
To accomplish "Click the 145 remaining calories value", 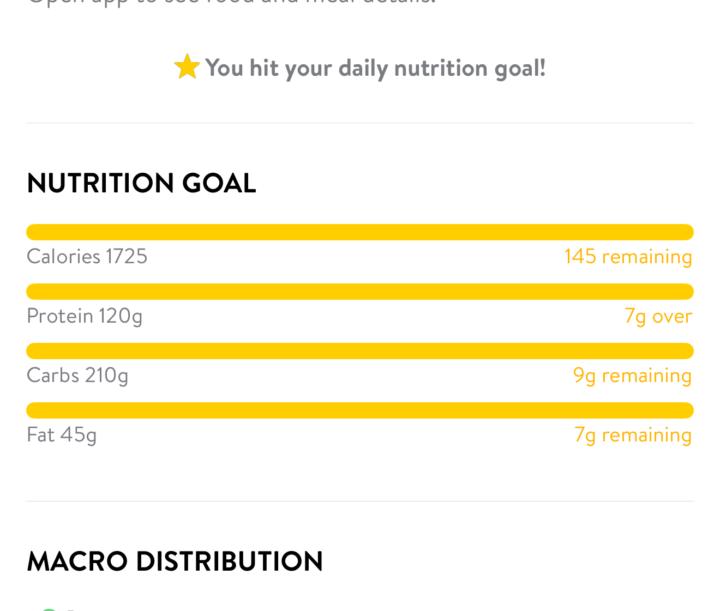I will point(627,257).
